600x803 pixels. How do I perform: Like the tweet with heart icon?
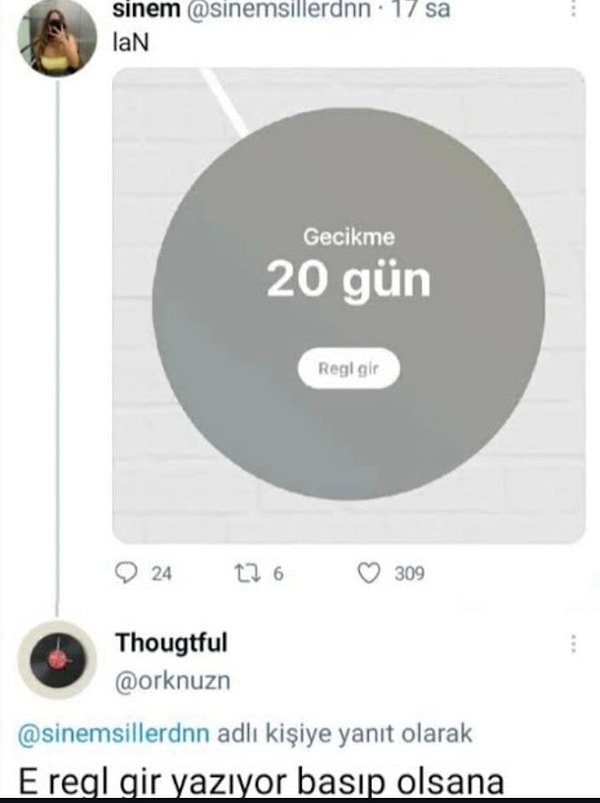click(x=368, y=573)
